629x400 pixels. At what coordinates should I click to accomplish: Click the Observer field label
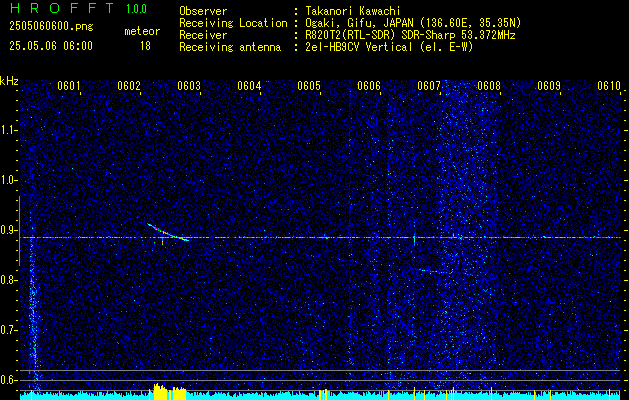(x=203, y=11)
